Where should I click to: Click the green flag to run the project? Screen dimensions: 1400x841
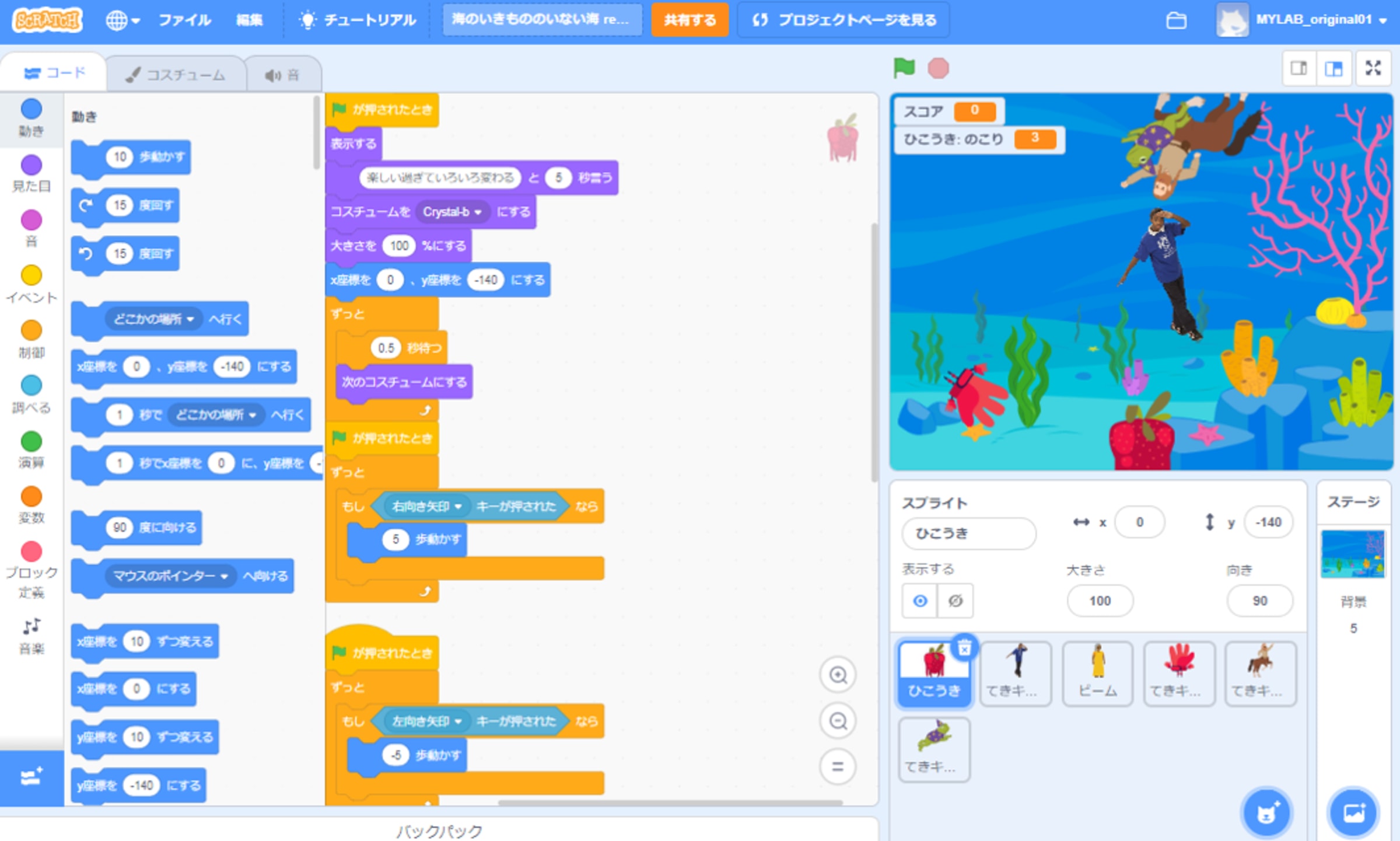click(x=904, y=68)
